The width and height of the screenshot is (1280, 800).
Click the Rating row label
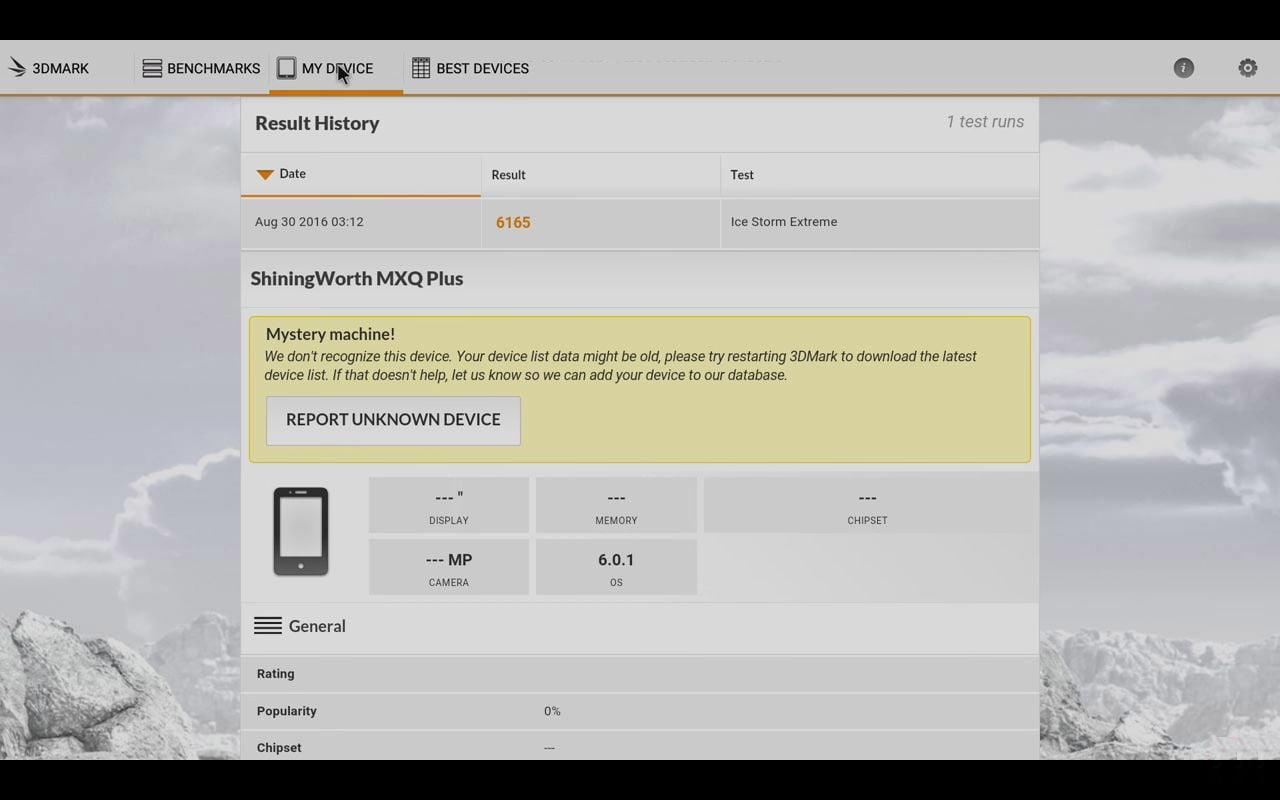coord(275,674)
